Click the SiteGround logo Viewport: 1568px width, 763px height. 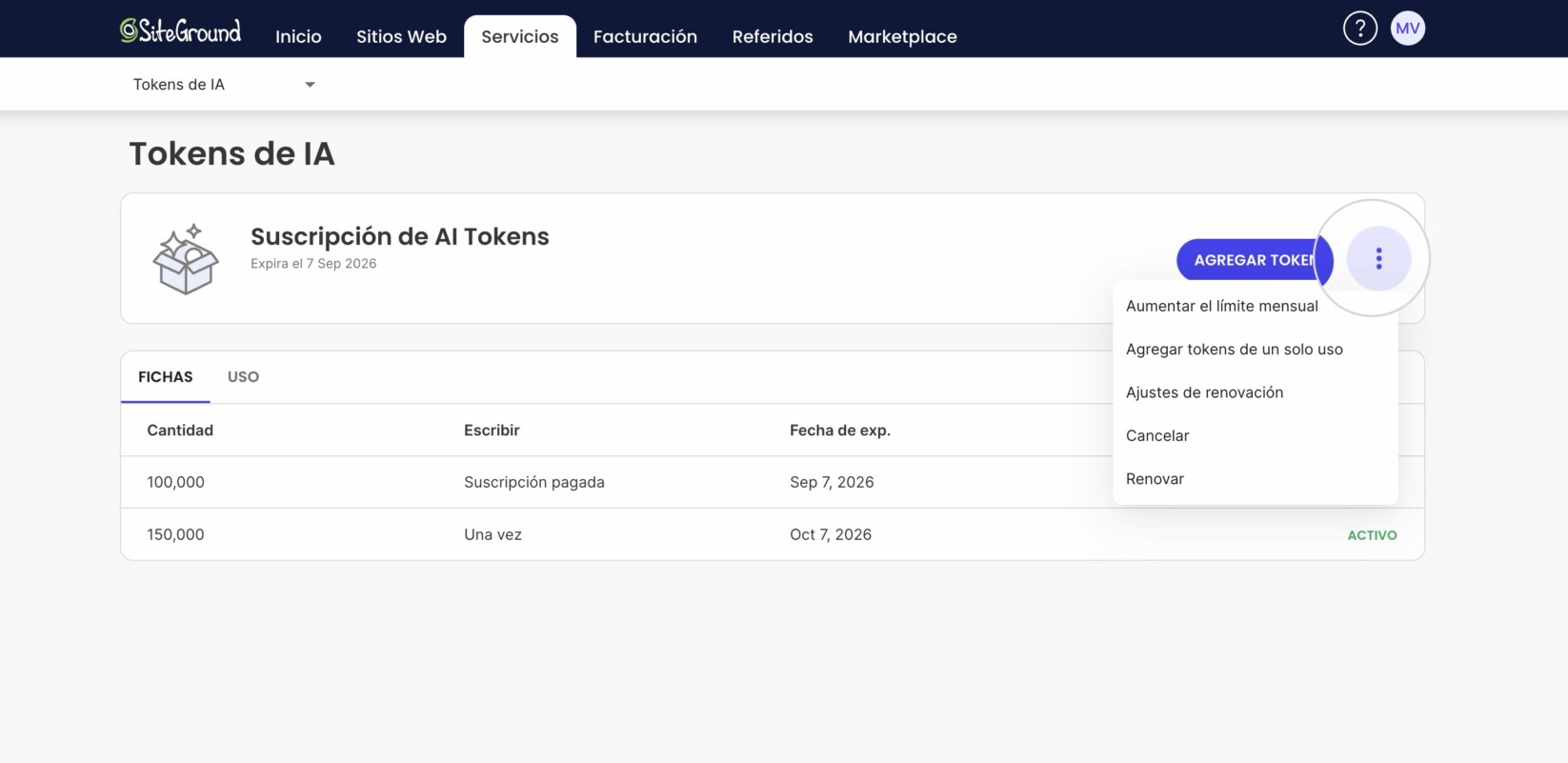click(x=180, y=31)
